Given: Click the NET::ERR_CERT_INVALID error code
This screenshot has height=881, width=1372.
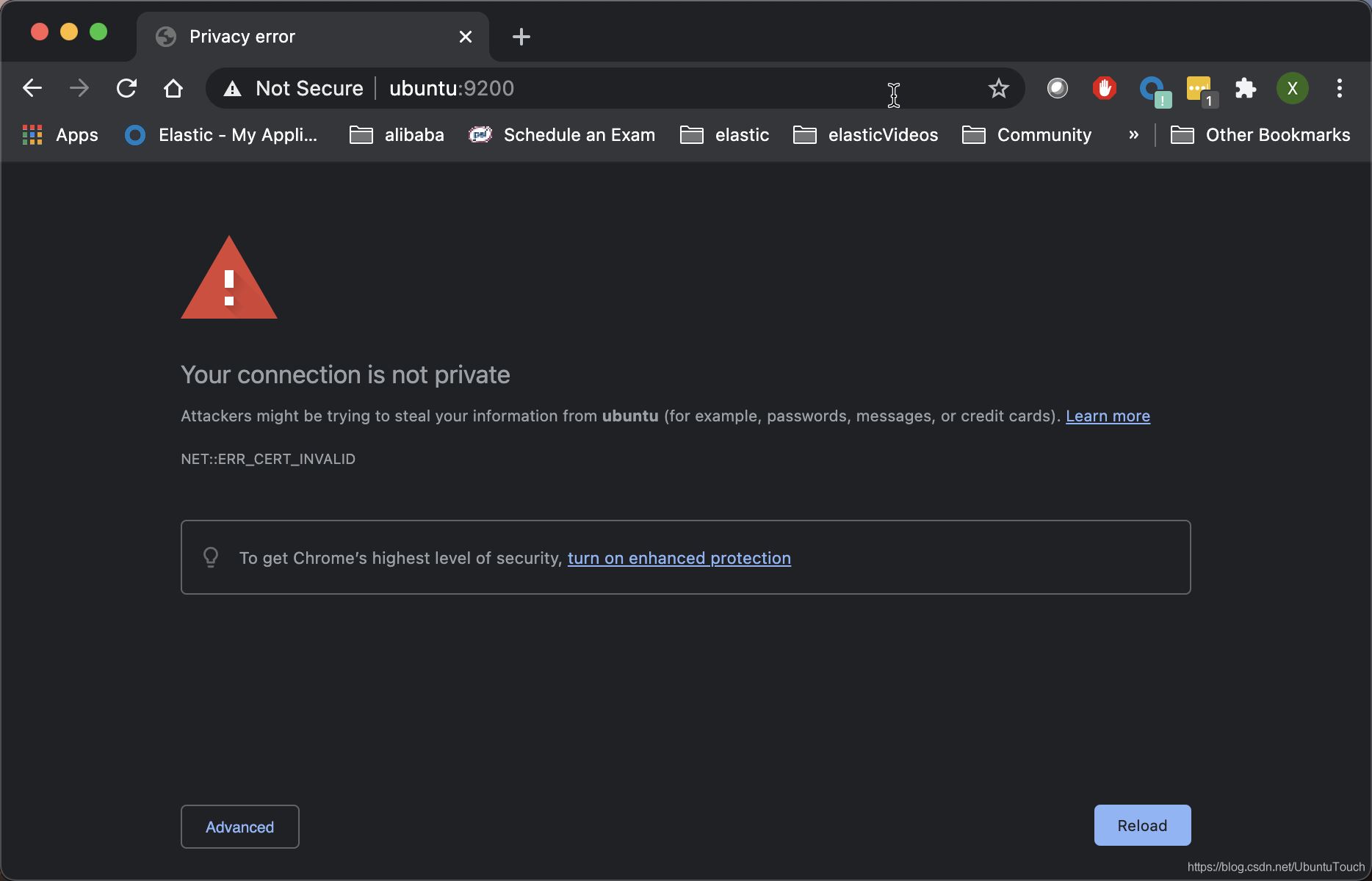Looking at the screenshot, I should point(268,459).
